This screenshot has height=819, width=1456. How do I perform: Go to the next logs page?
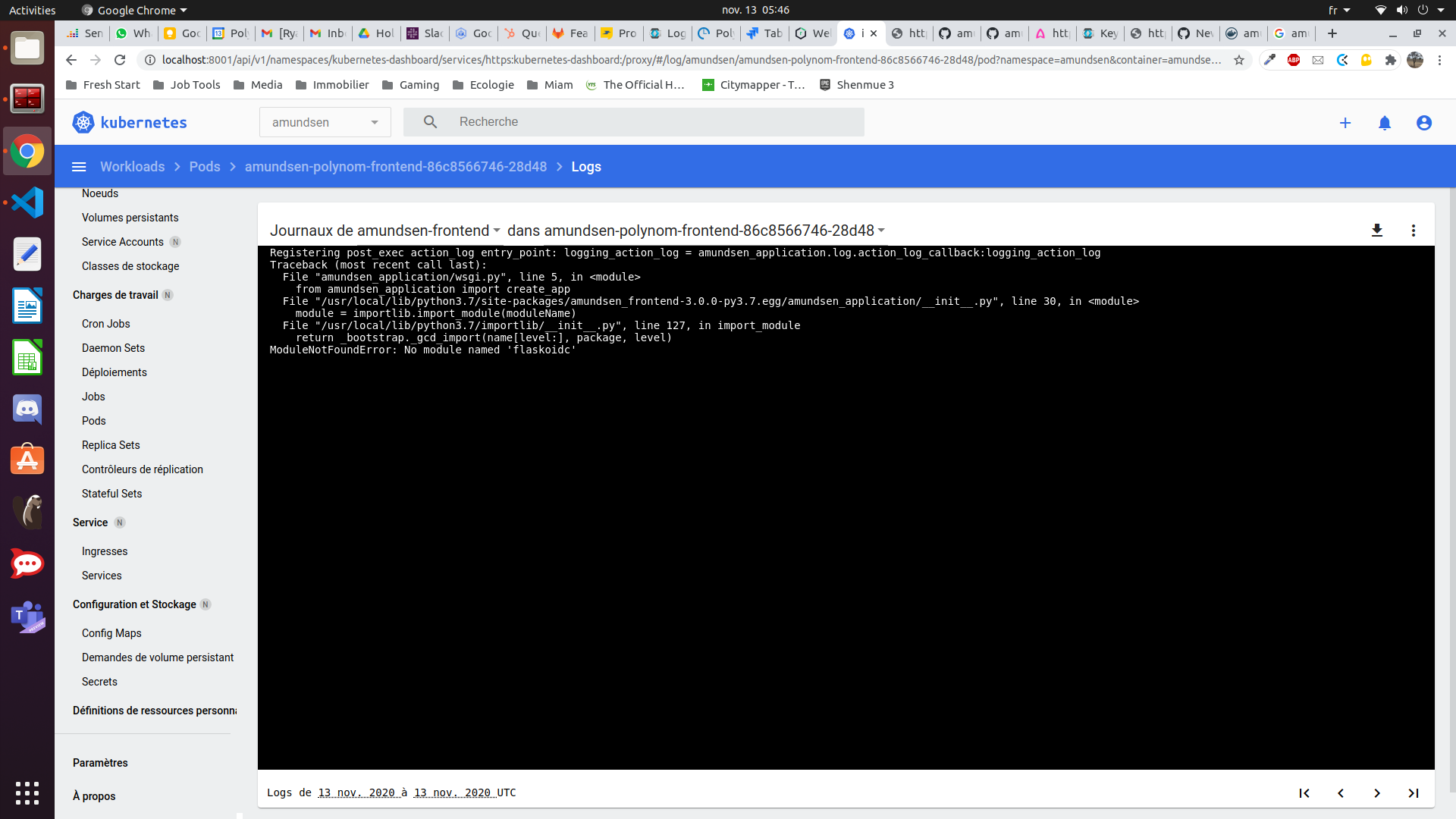click(x=1378, y=793)
